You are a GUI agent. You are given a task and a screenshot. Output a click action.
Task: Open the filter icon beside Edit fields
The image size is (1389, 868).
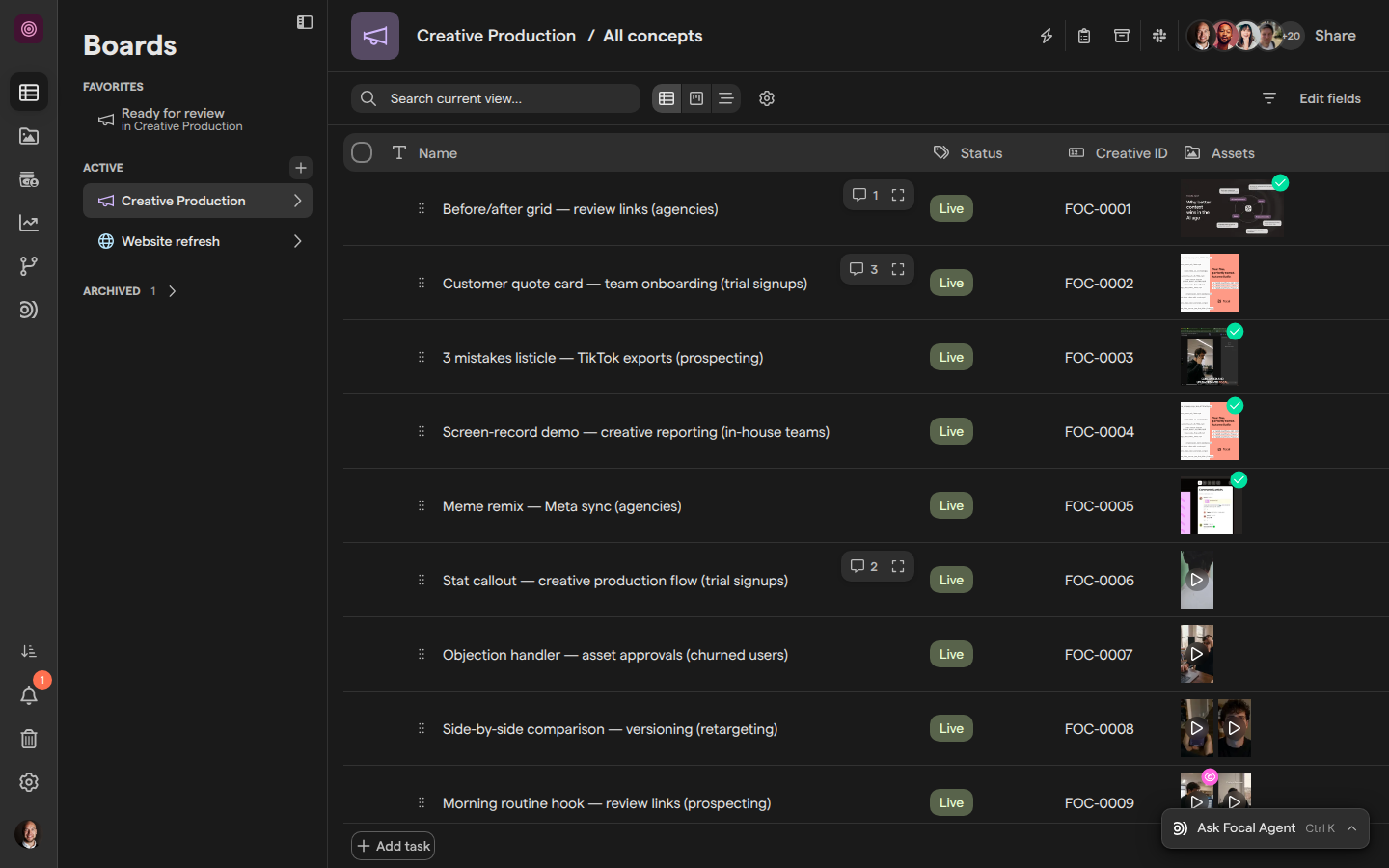pyautogui.click(x=1269, y=98)
